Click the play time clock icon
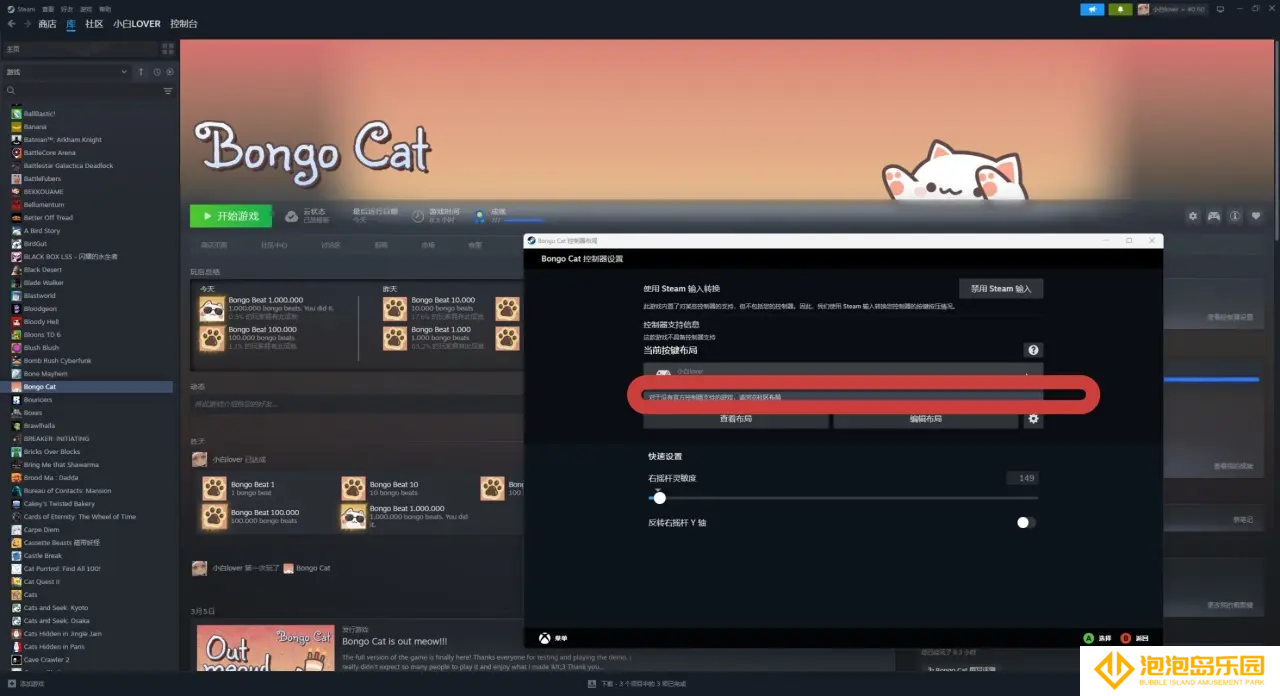The width and height of the screenshot is (1280, 696). point(417,215)
